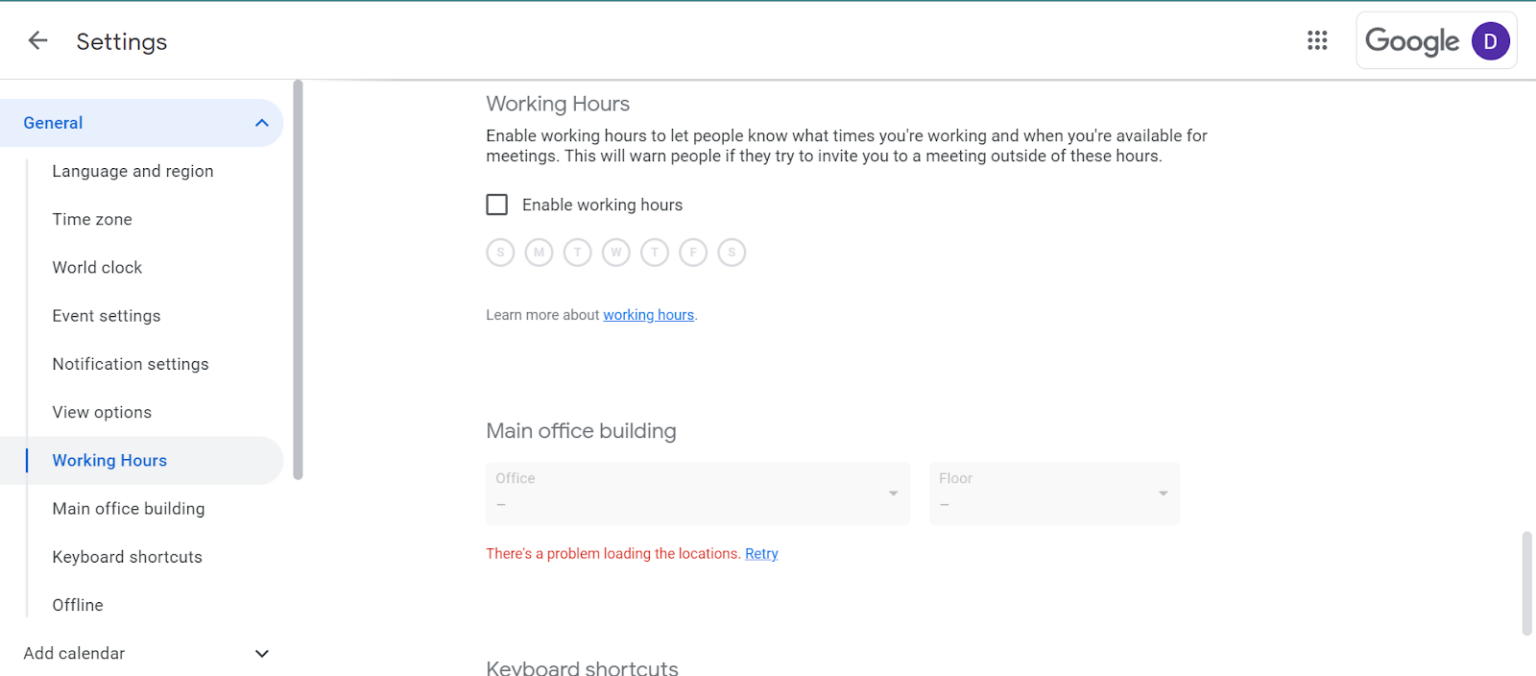Select the Monday working day circle

tap(539, 252)
